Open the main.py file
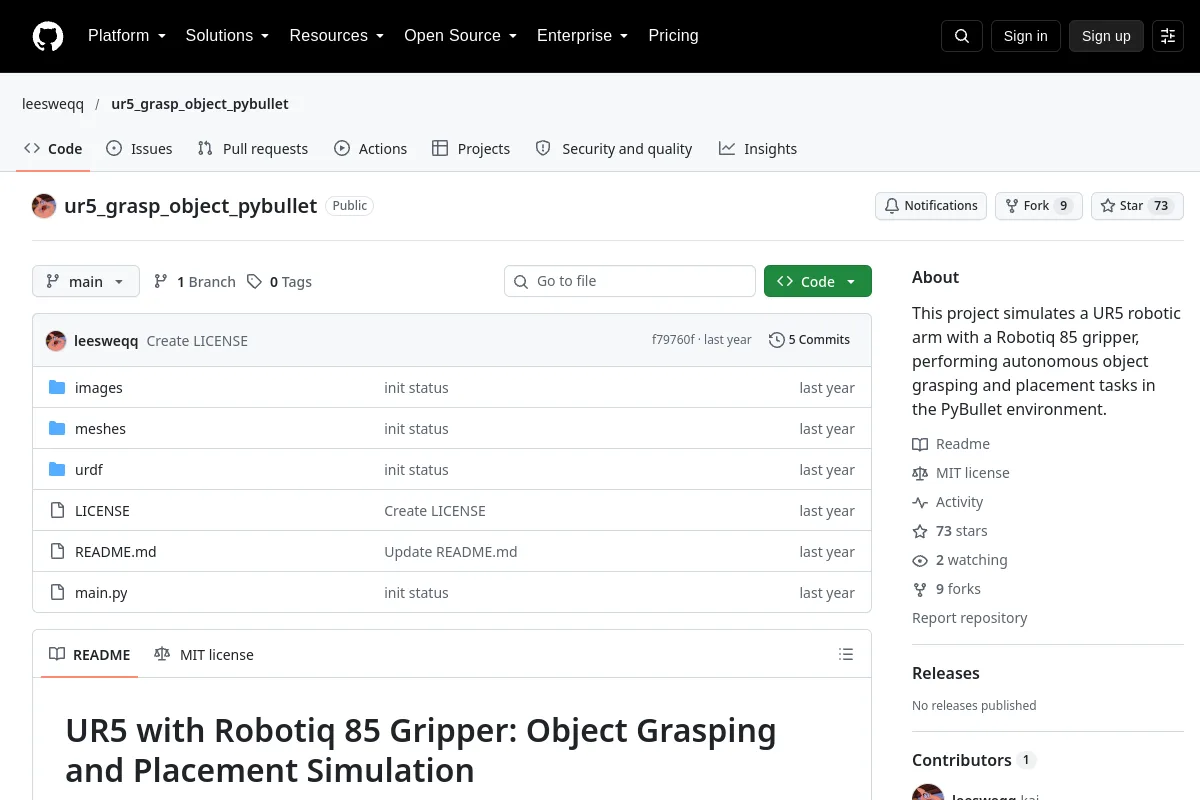 (x=101, y=593)
